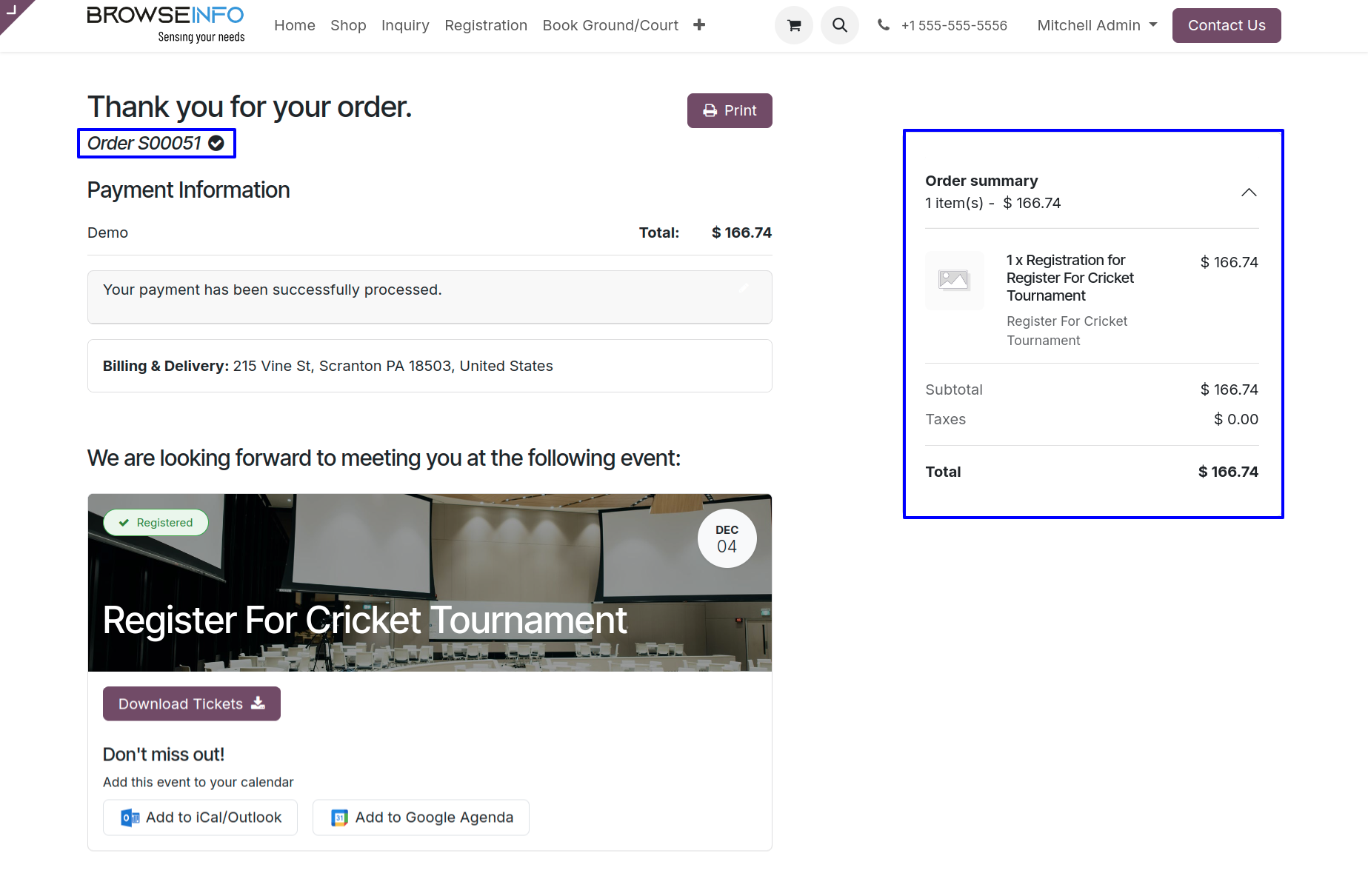Click the Contact Us button
1368x896 pixels.
click(1227, 25)
